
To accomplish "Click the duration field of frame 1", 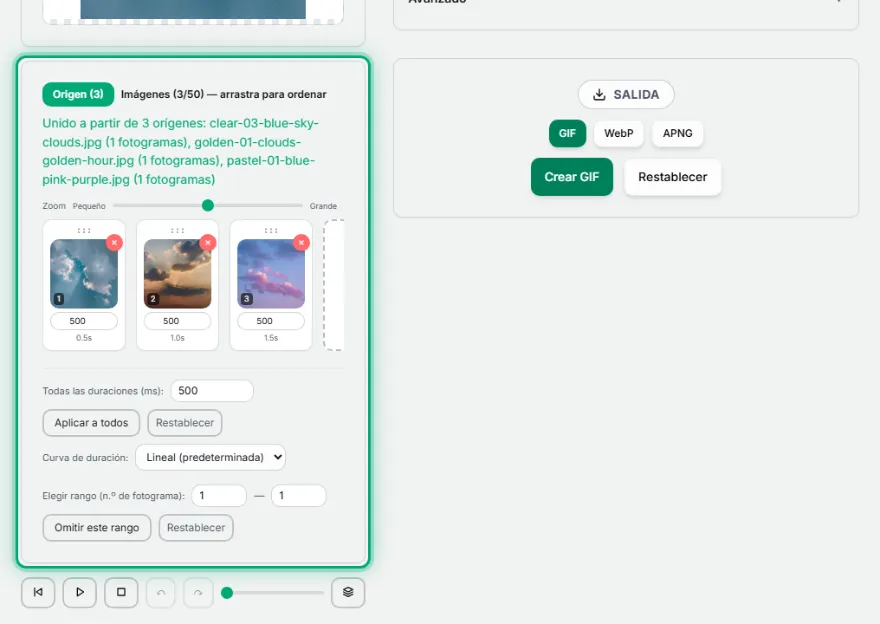I will [84, 321].
